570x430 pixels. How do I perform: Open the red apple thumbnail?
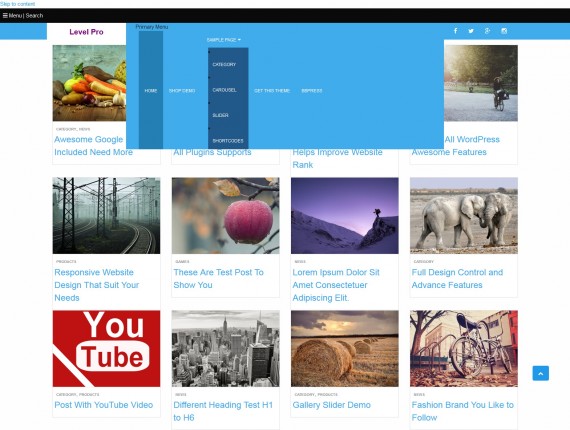[225, 216]
